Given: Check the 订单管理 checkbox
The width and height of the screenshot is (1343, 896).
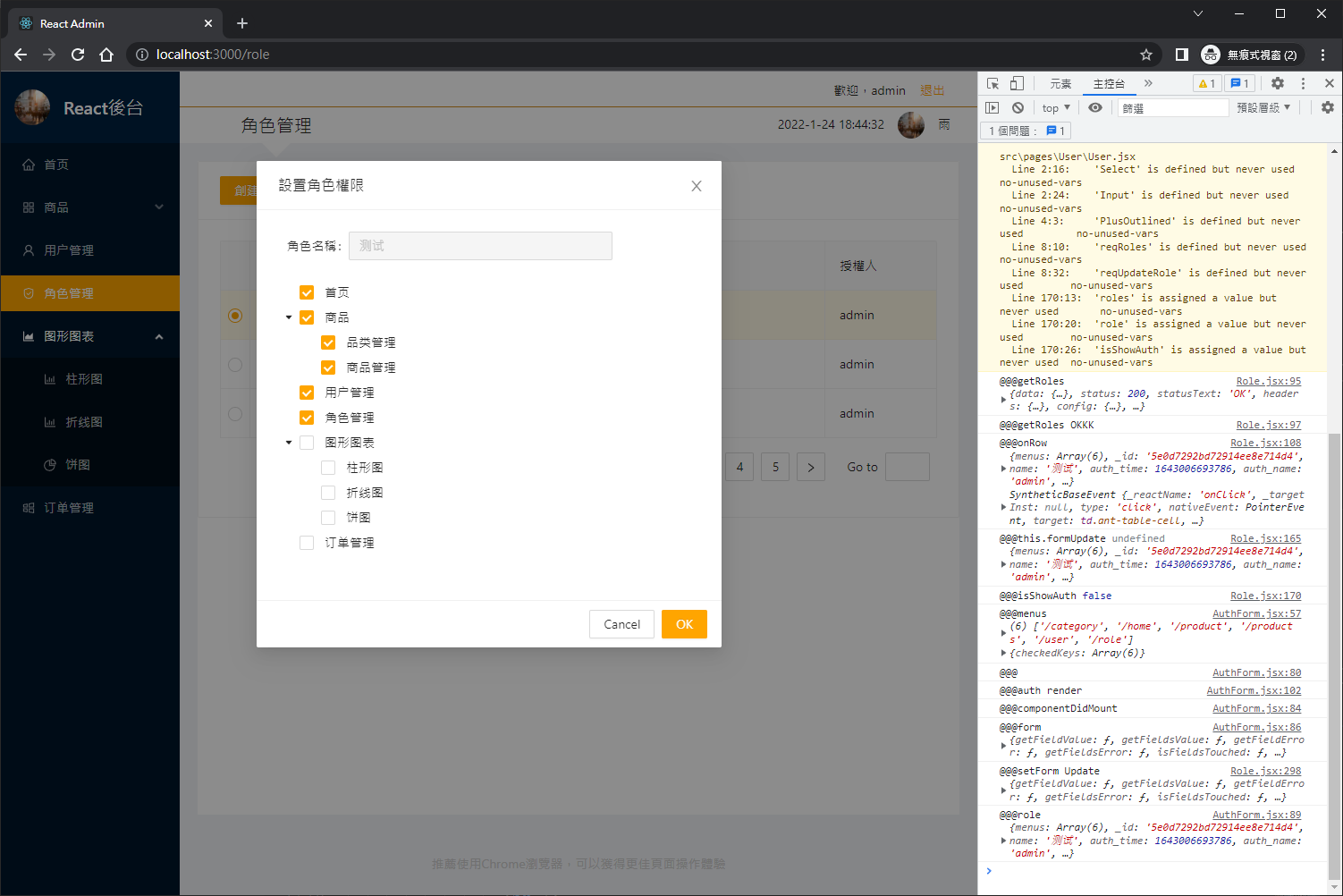Looking at the screenshot, I should point(307,543).
